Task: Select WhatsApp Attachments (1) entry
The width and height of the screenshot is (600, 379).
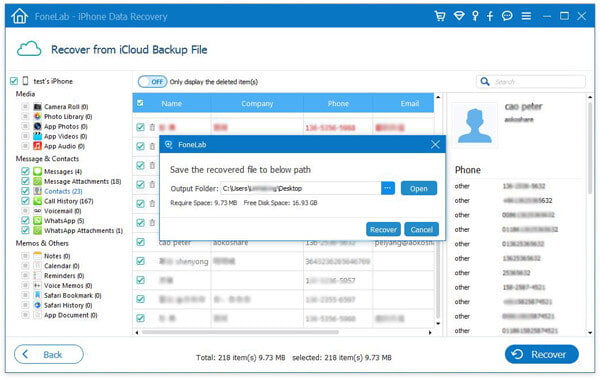Action: (x=83, y=230)
